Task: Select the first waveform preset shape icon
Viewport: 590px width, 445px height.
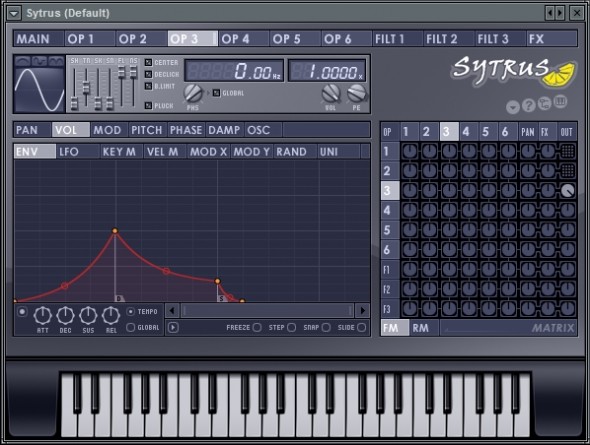Action: coord(23,61)
